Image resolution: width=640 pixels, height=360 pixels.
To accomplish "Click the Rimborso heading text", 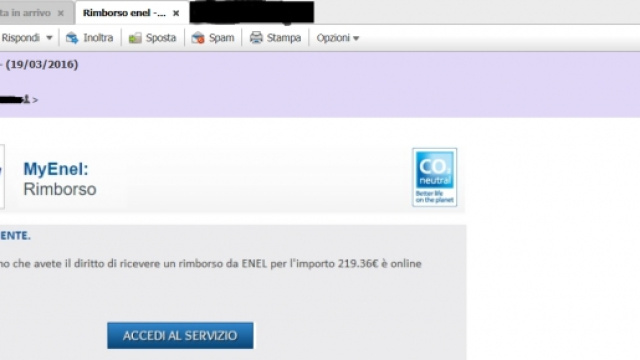I will click(x=60, y=189).
